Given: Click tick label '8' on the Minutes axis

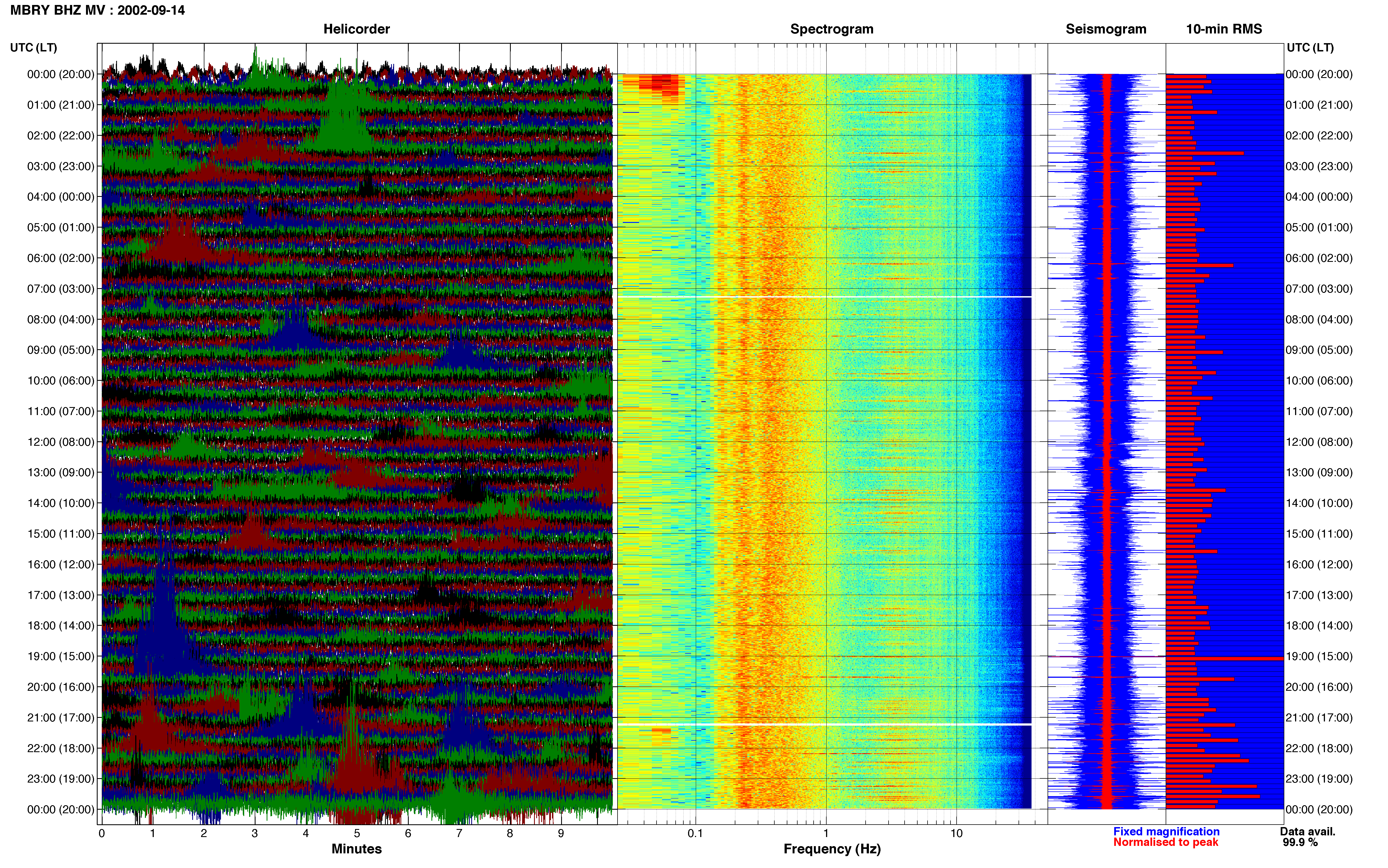Looking at the screenshot, I should 510,833.
